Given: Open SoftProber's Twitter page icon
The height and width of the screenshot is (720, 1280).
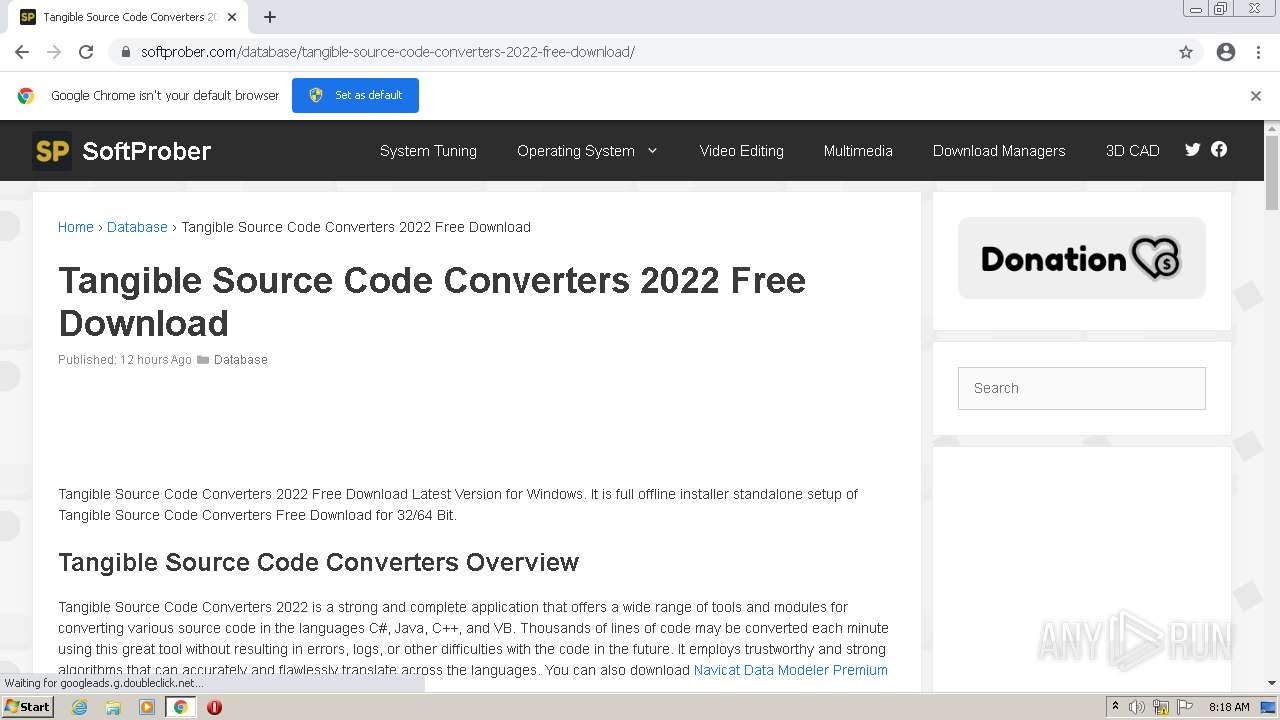Looking at the screenshot, I should [x=1193, y=150].
